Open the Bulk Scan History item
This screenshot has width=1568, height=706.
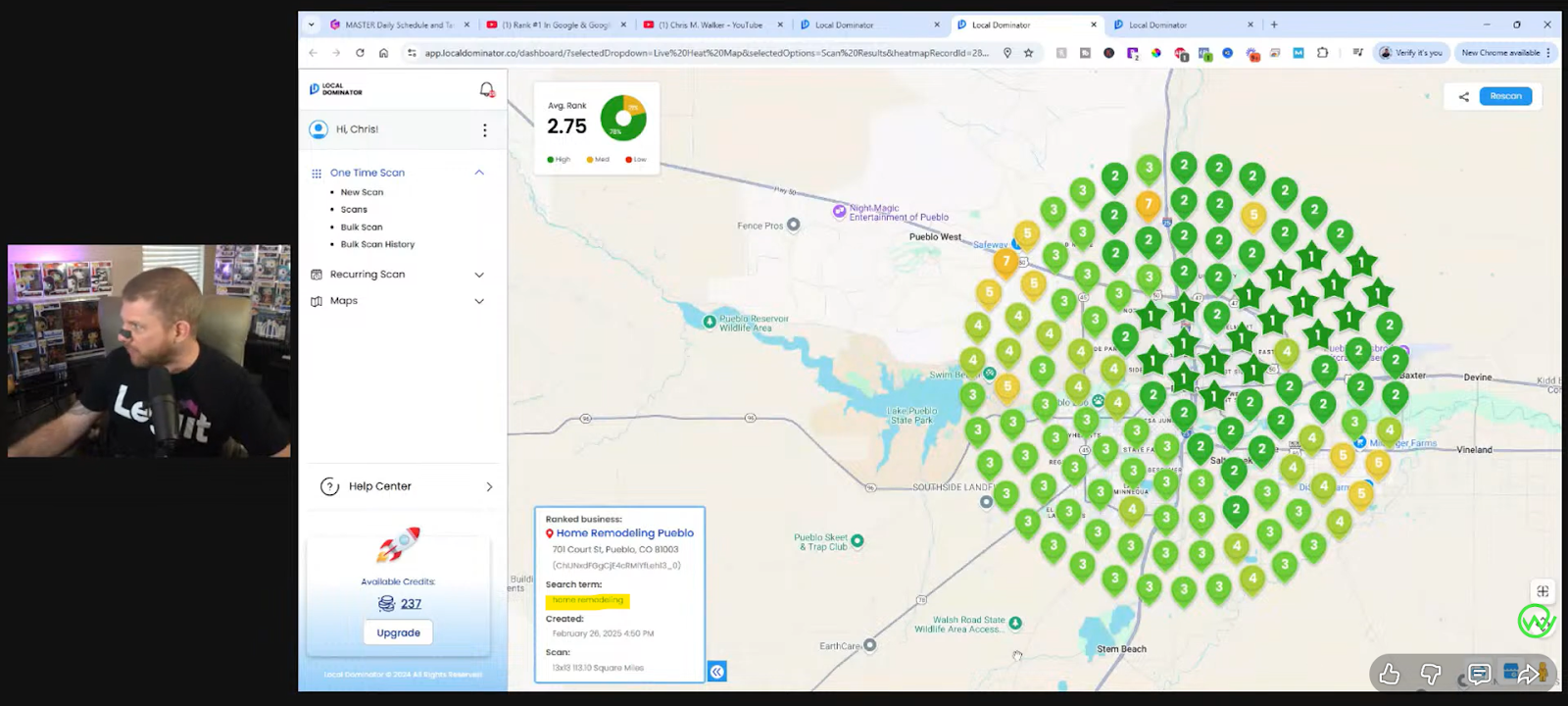[377, 244]
